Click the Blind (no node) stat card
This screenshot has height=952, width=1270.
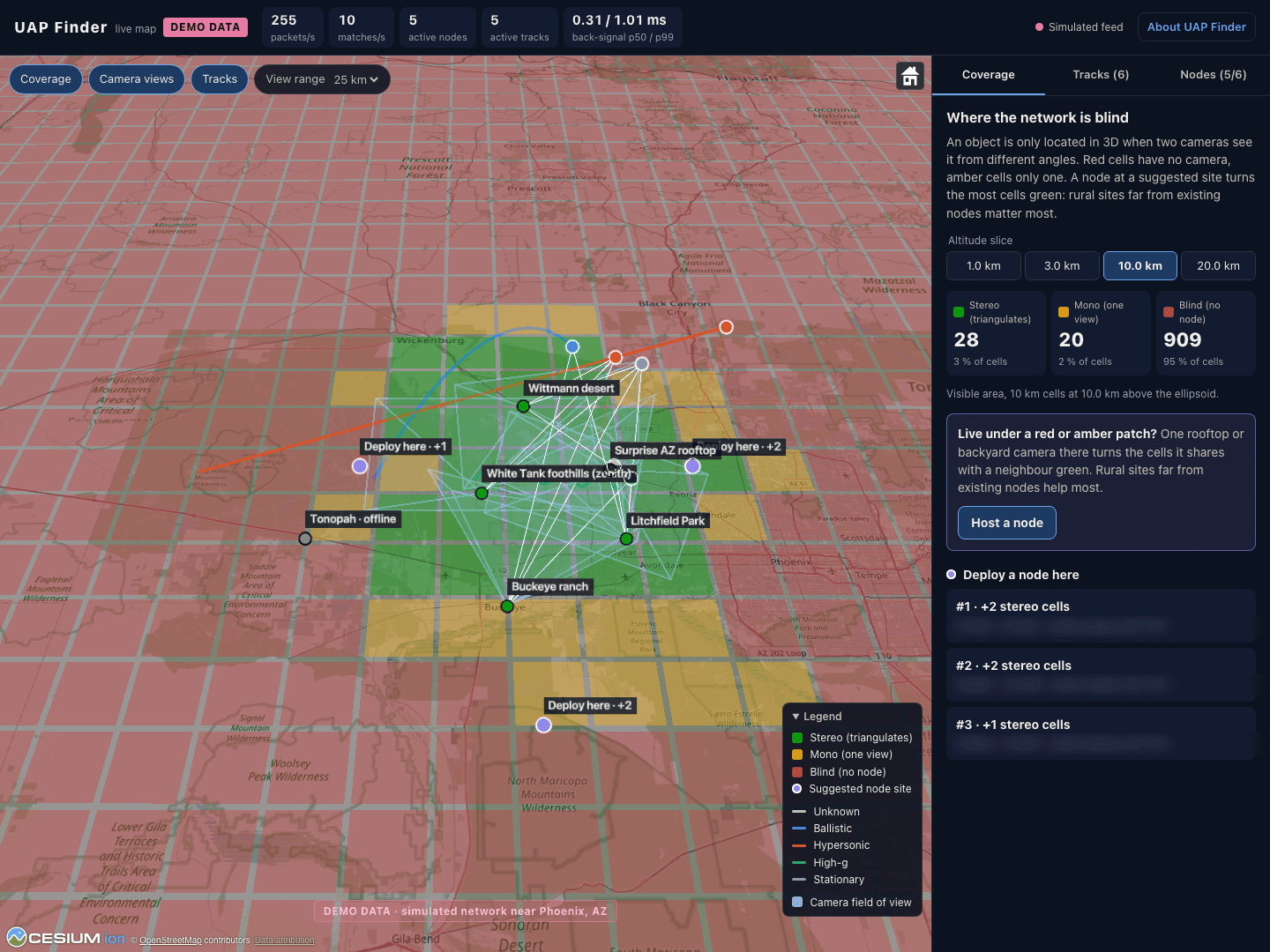1206,333
